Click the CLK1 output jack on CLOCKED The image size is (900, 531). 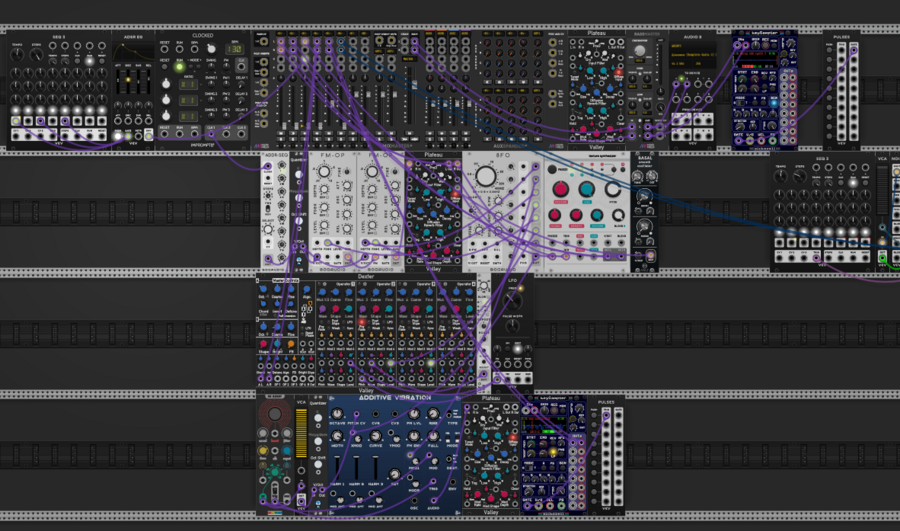click(211, 134)
